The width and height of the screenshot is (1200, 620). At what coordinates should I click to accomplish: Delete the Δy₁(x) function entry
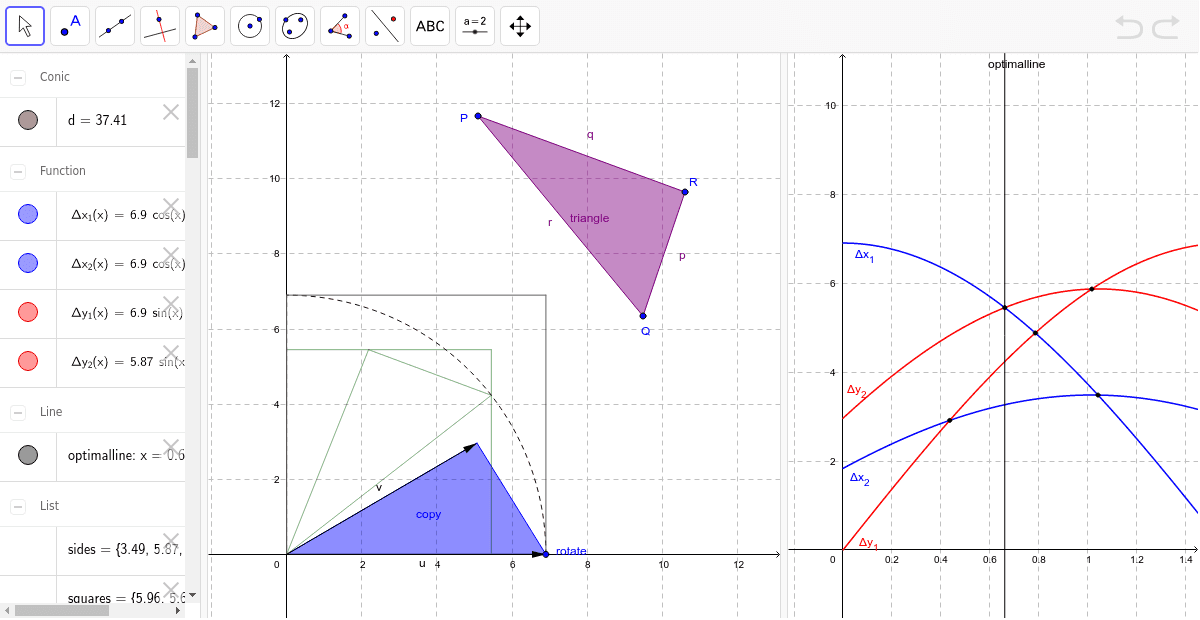pyautogui.click(x=171, y=304)
